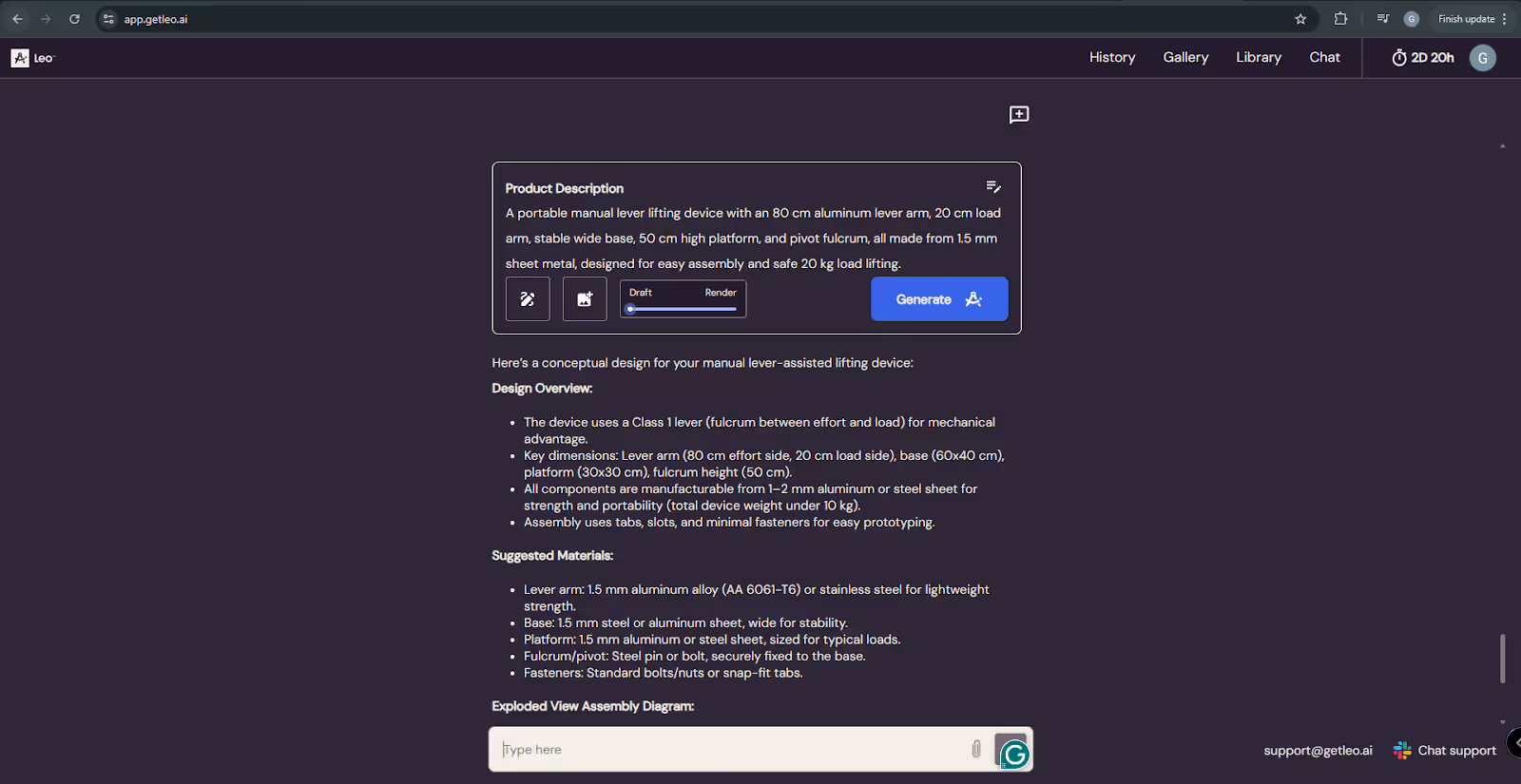Viewport: 1521px width, 784px height.
Task: Click the add image upload button
Action: tap(585, 299)
